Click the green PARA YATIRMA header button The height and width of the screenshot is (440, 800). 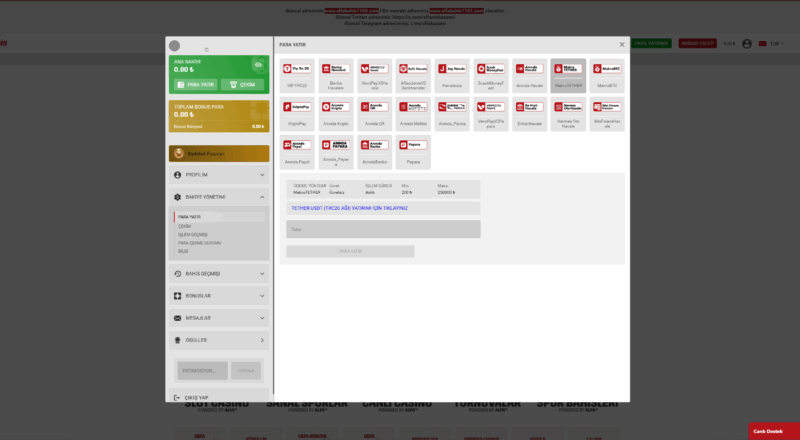click(652, 44)
